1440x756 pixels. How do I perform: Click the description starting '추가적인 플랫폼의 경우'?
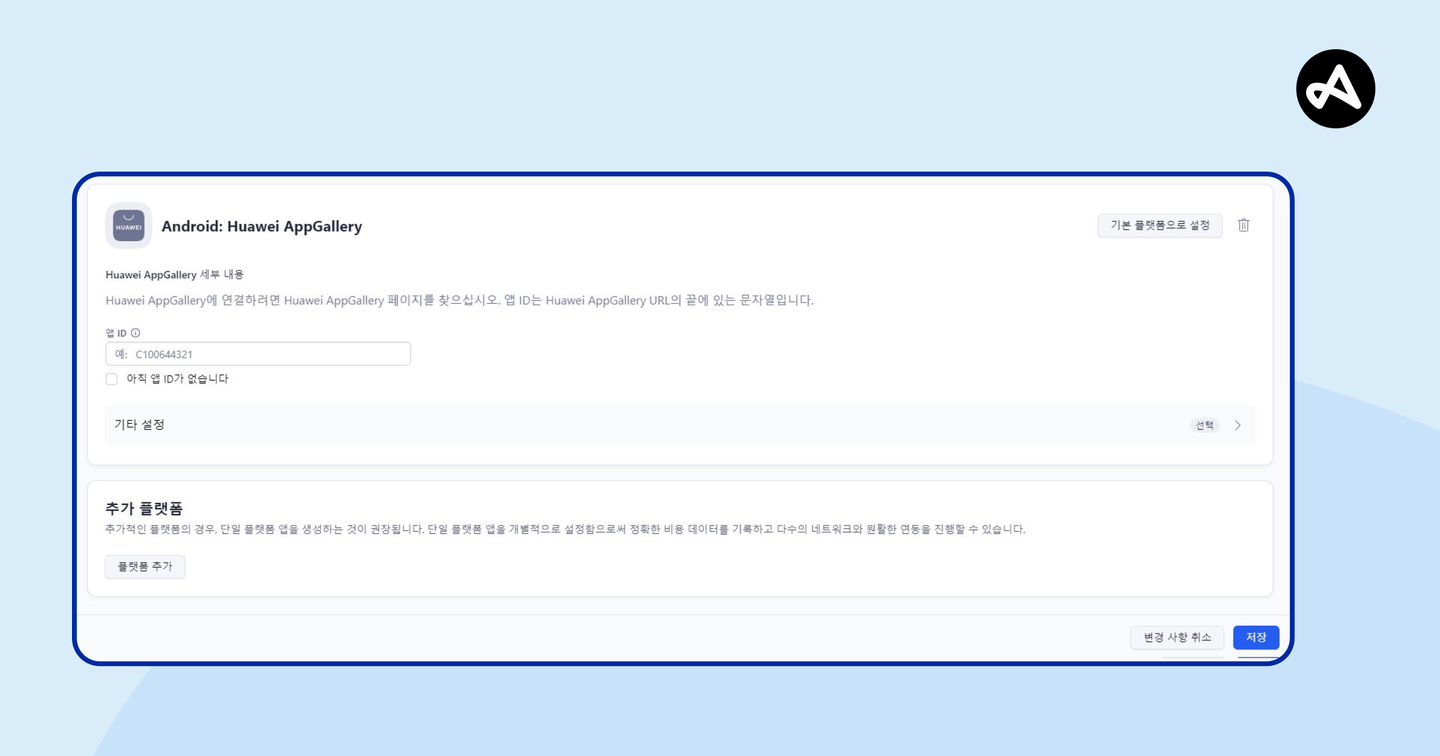click(x=565, y=530)
